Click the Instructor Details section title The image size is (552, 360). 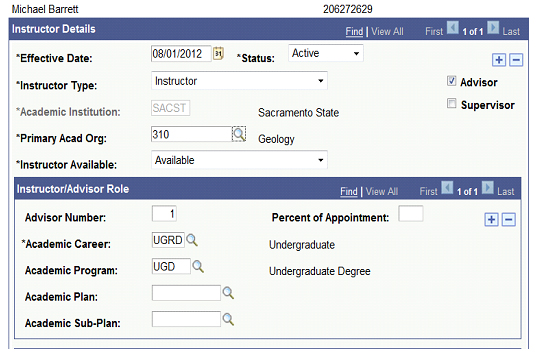(54, 29)
